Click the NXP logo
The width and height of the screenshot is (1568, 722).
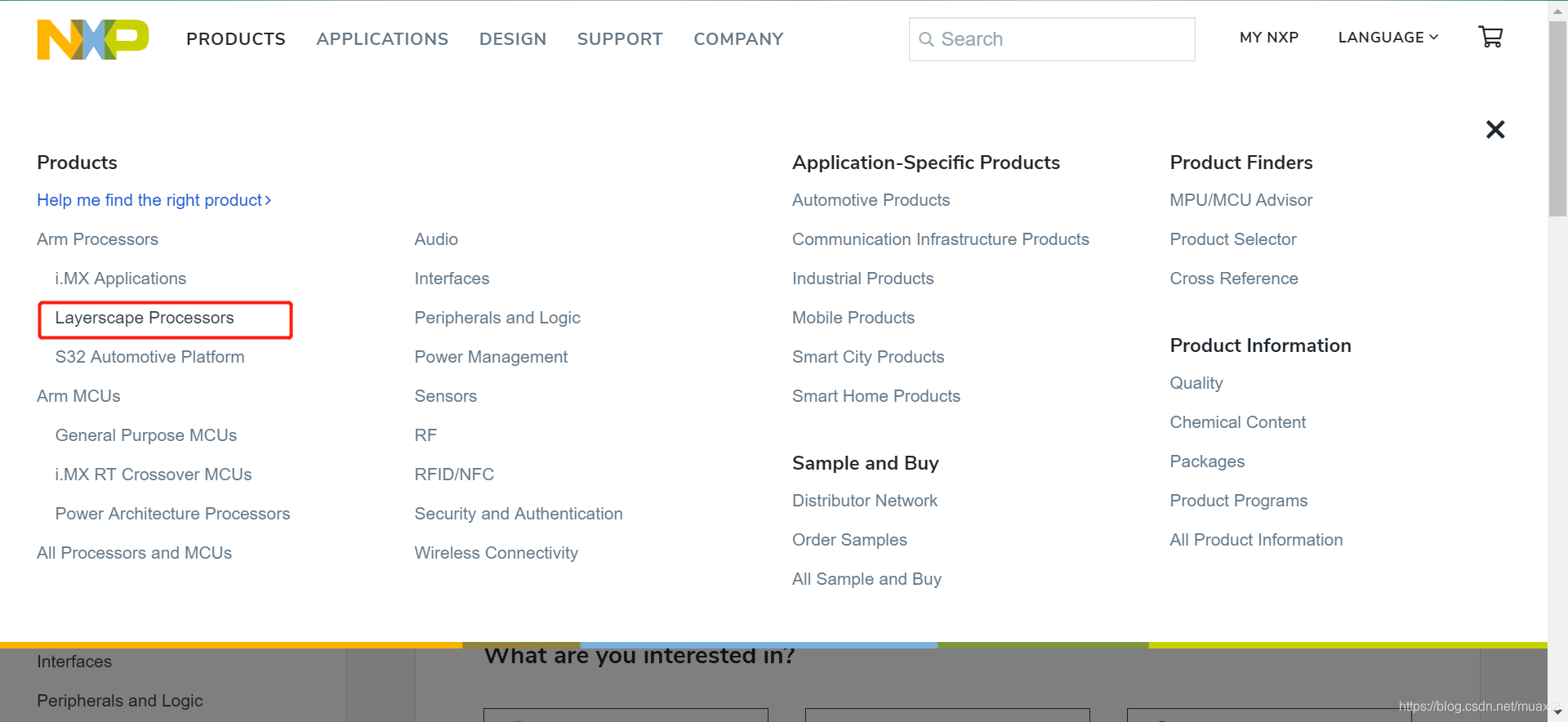click(x=93, y=39)
